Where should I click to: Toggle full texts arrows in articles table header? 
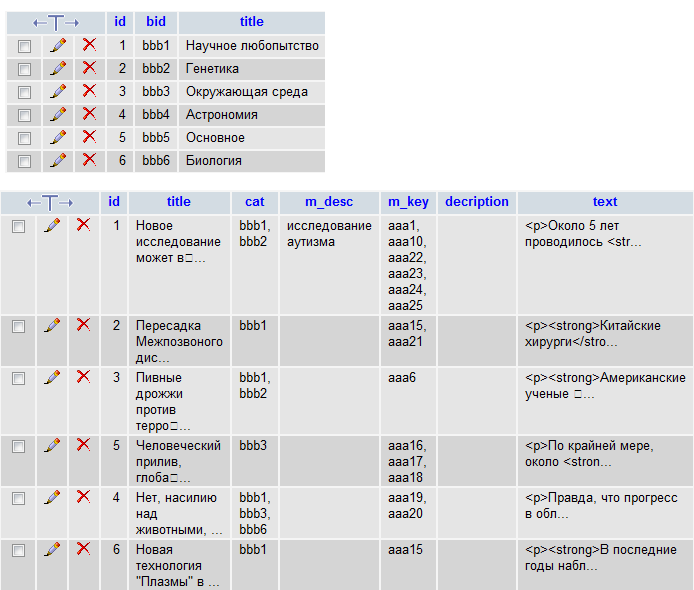coord(50,203)
